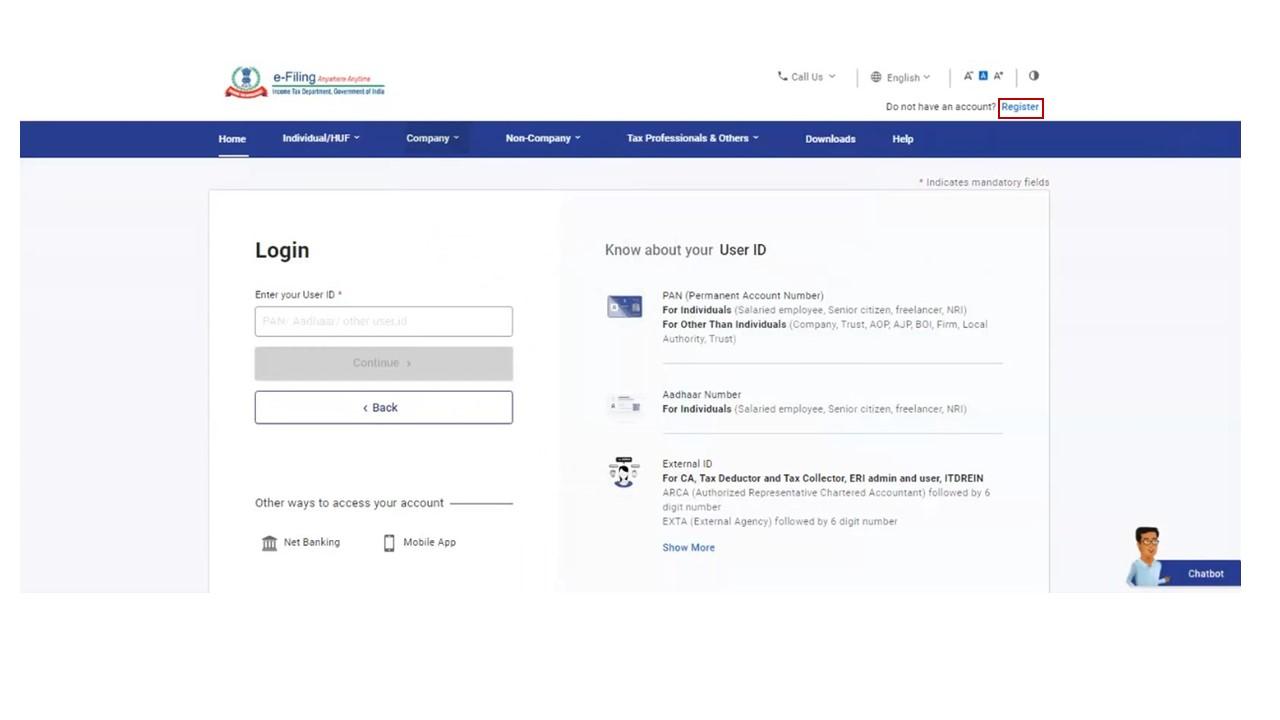This screenshot has width=1280, height=720.
Task: Select the Mobile App login option
Action: coord(419,542)
